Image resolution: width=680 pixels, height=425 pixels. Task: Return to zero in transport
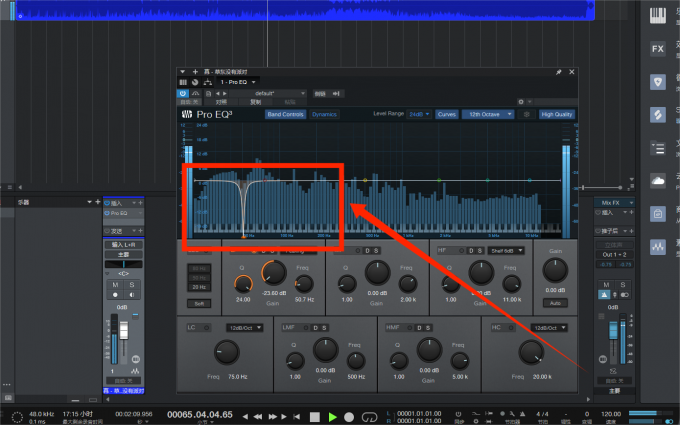pyautogui.click(x=297, y=417)
